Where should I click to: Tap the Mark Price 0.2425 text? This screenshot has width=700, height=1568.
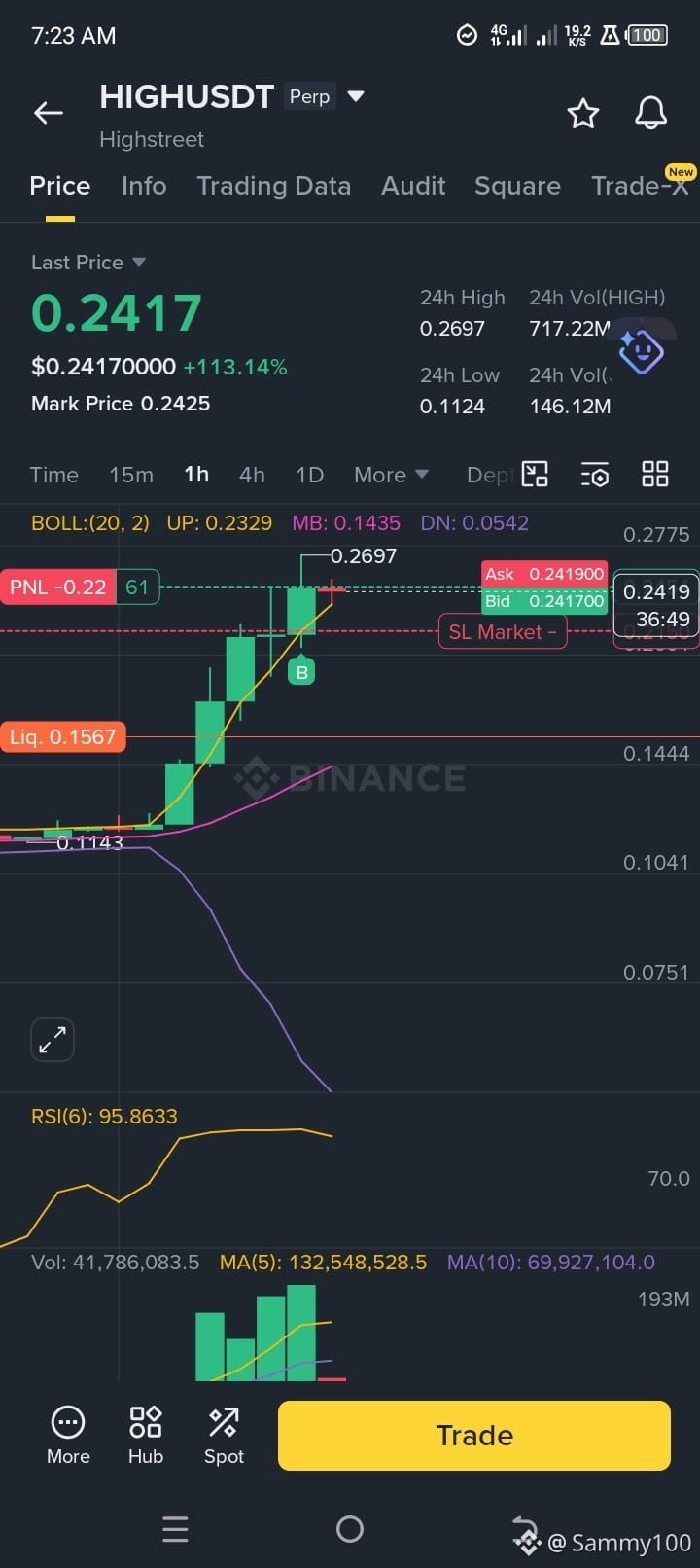click(121, 404)
